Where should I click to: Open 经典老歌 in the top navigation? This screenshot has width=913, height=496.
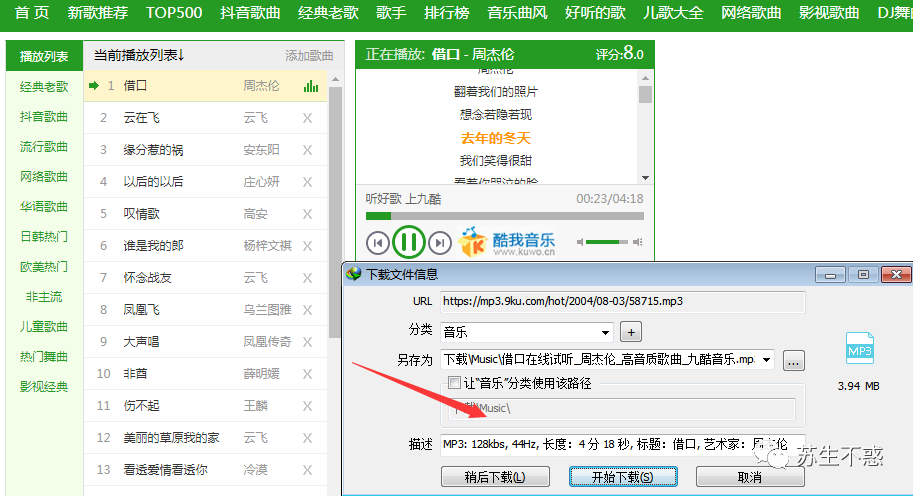328,12
